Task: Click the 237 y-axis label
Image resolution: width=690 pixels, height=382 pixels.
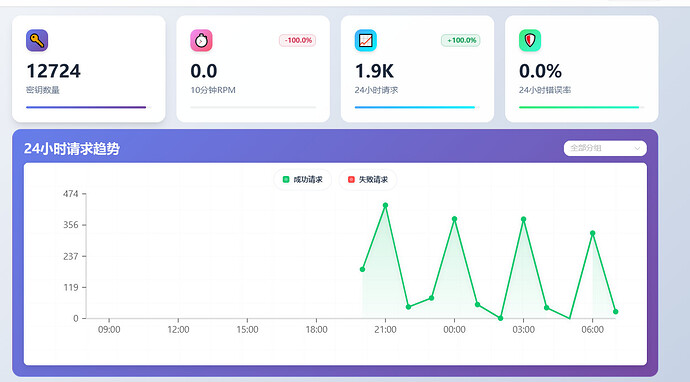Action: [70, 256]
